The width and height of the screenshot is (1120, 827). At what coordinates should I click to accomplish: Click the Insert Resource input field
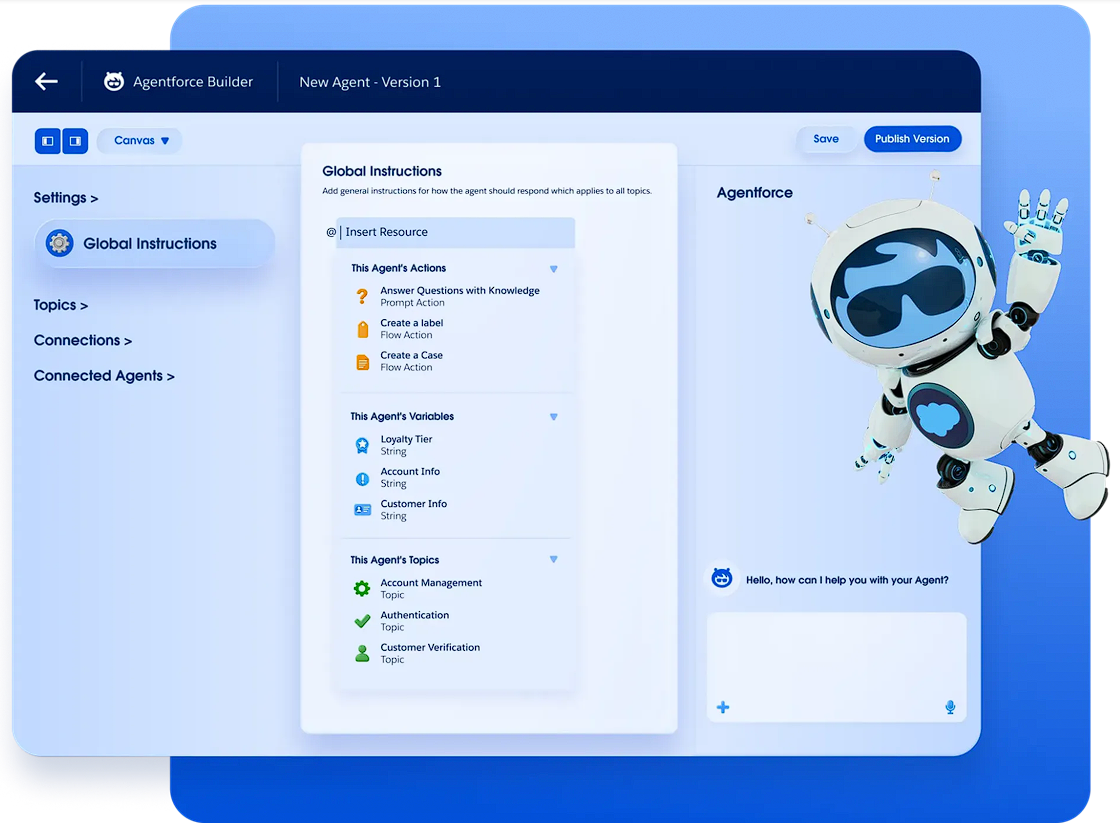coord(456,232)
